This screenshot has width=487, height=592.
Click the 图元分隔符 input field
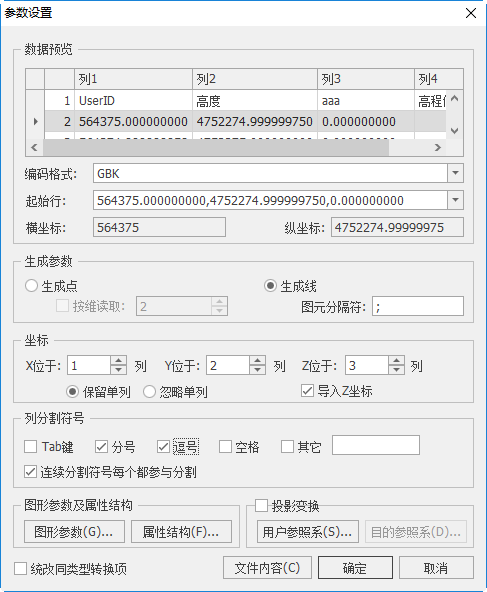click(x=418, y=306)
